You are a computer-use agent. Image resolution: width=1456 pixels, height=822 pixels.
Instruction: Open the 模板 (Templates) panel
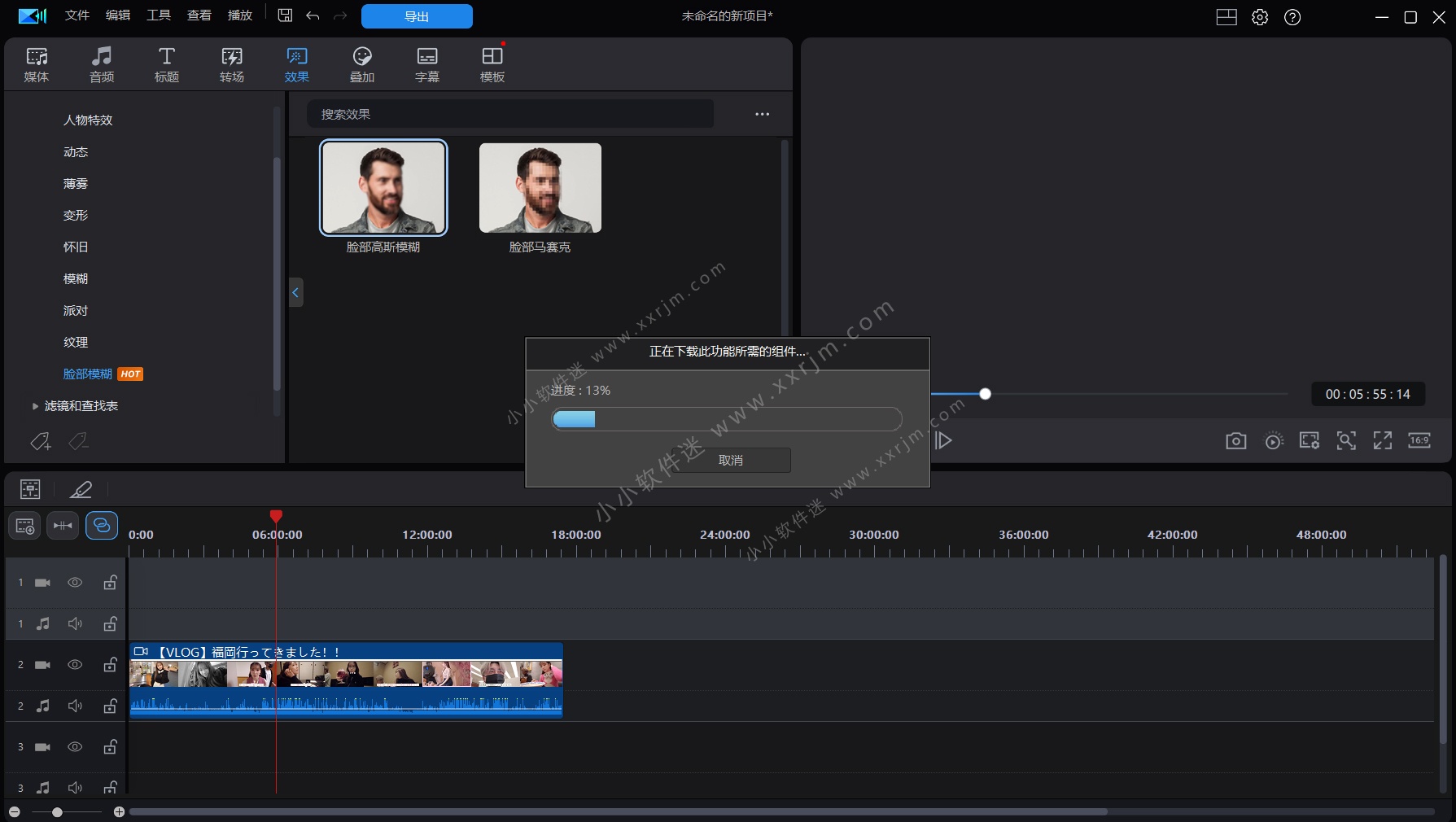pyautogui.click(x=491, y=63)
